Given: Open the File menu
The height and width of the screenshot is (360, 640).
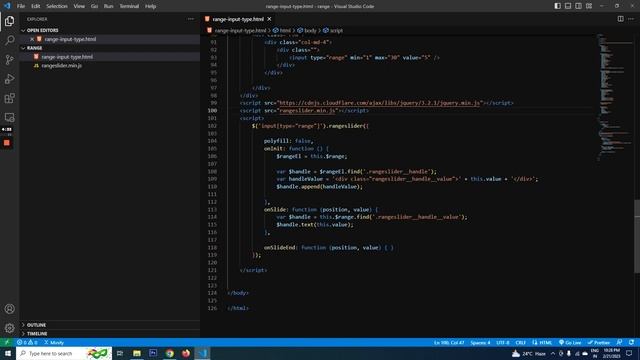Looking at the screenshot, I should pyautogui.click(x=21, y=6).
